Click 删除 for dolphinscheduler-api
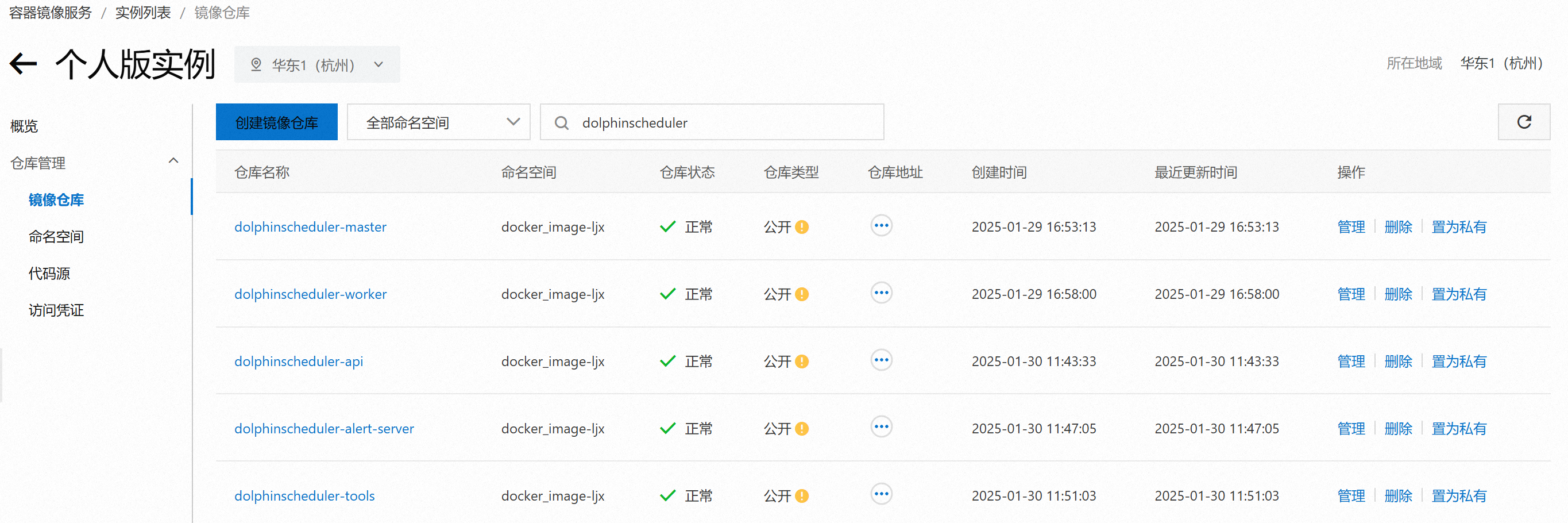Screen dimensions: 1568x523 click(x=1398, y=362)
